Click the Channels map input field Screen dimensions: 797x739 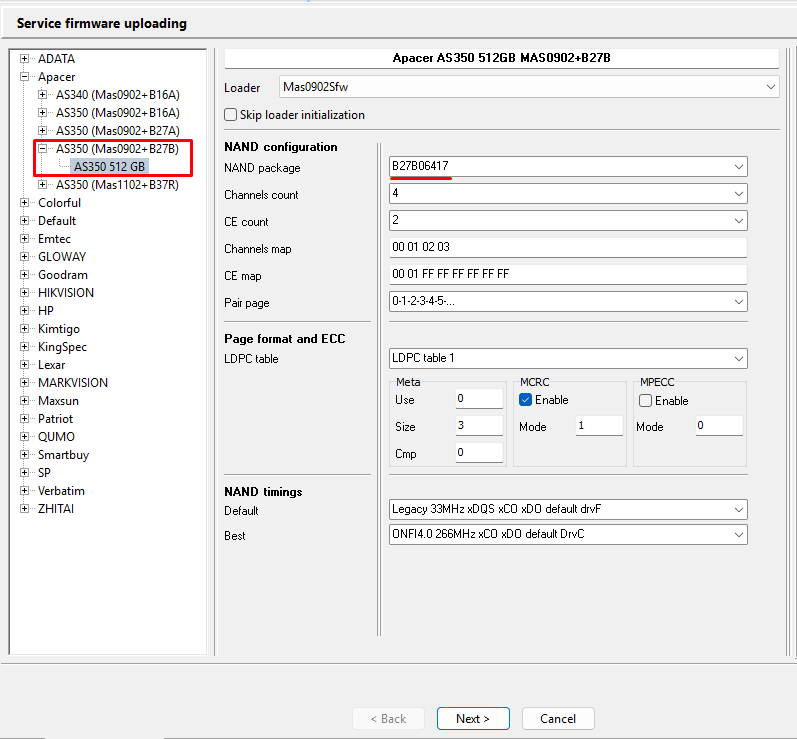(568, 248)
